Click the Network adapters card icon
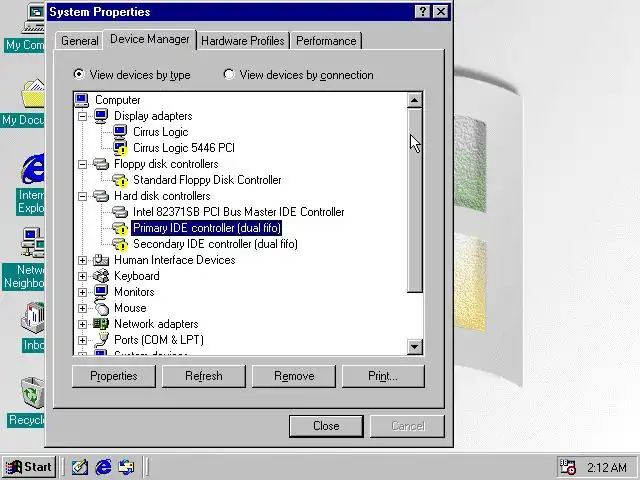Image resolution: width=640 pixels, height=480 pixels. coord(101,324)
